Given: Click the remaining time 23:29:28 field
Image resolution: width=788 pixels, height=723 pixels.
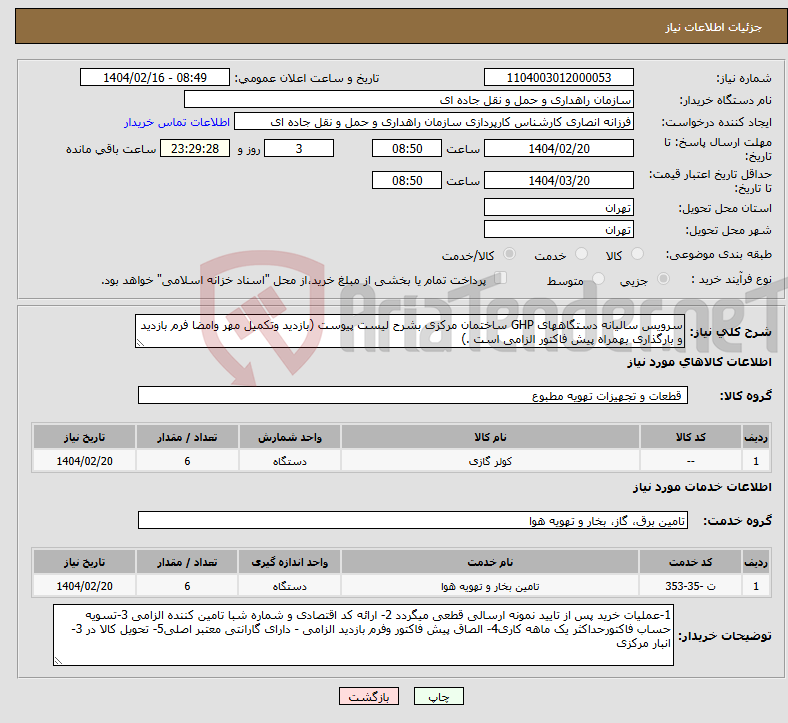Looking at the screenshot, I should (x=195, y=149).
